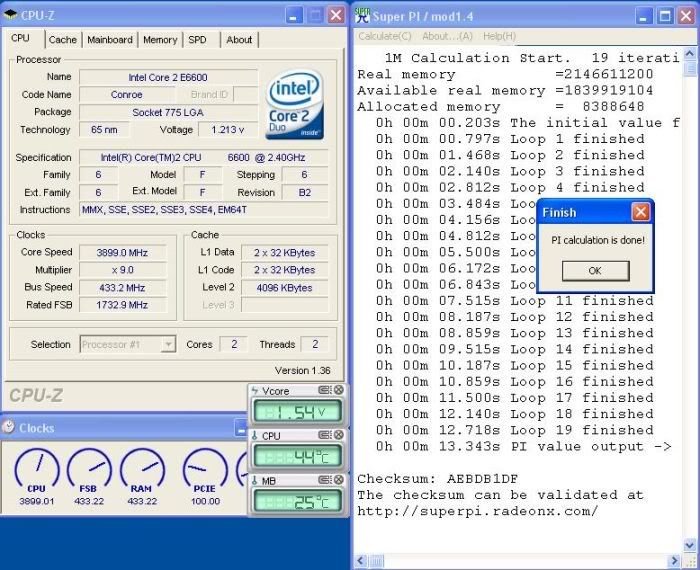700x570 pixels.
Task: Open the Calculate(C) menu in Super PI
Action: [x=385, y=36]
